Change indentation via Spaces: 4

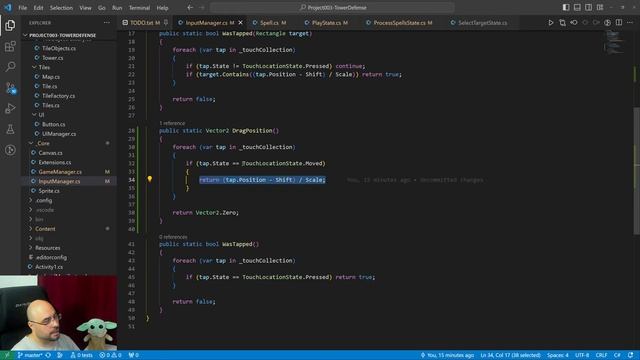[558, 355]
